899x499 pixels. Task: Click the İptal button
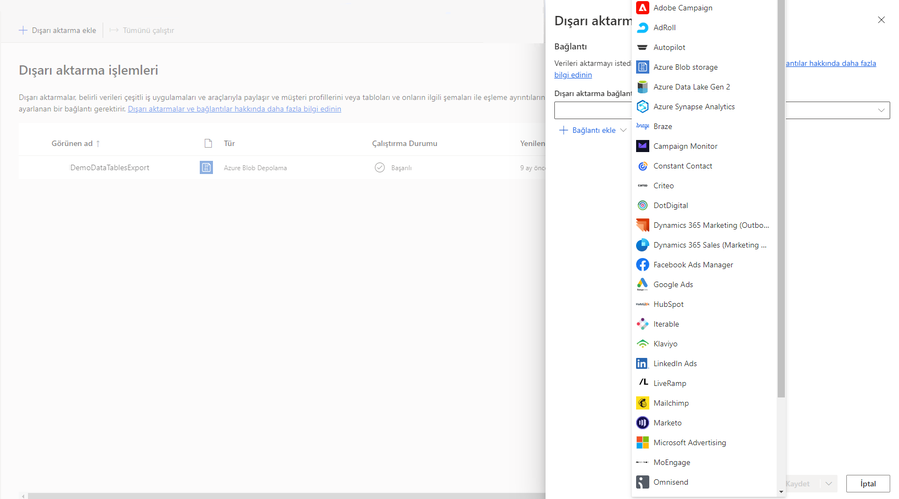(868, 484)
